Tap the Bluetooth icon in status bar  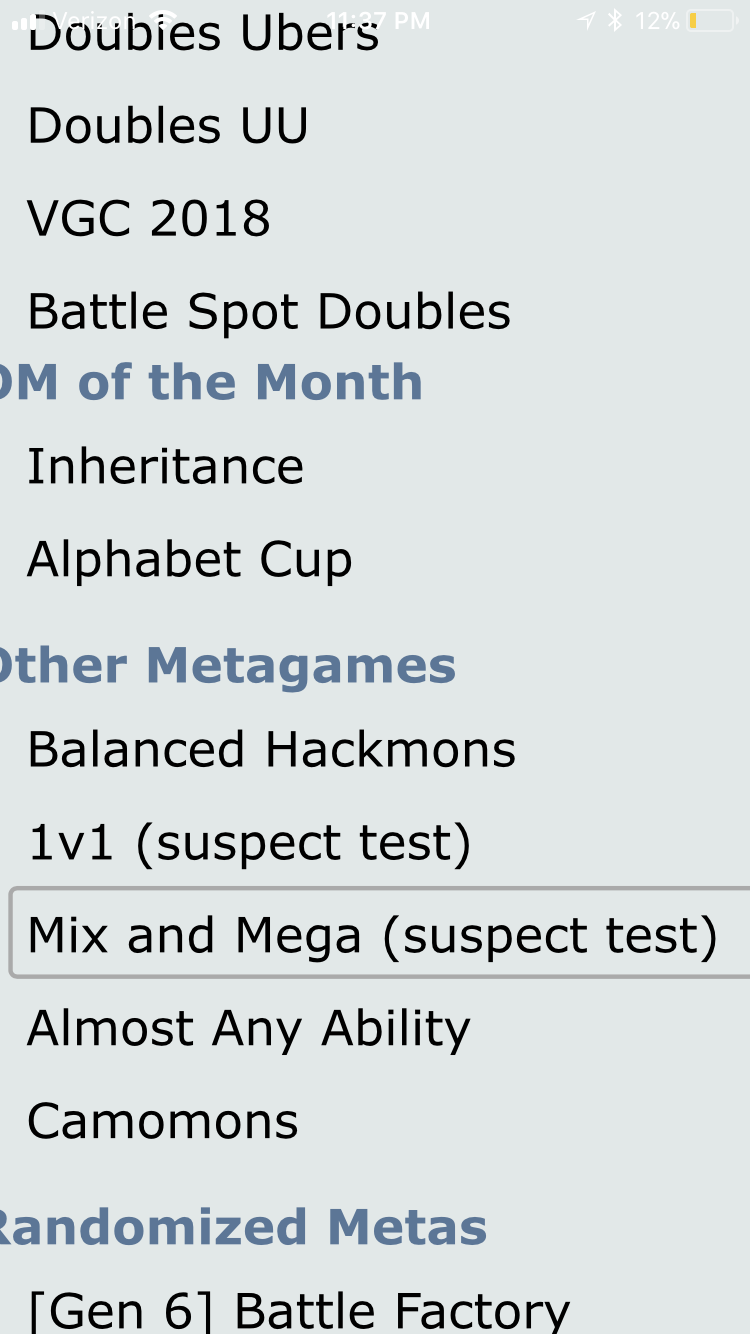(x=615, y=20)
